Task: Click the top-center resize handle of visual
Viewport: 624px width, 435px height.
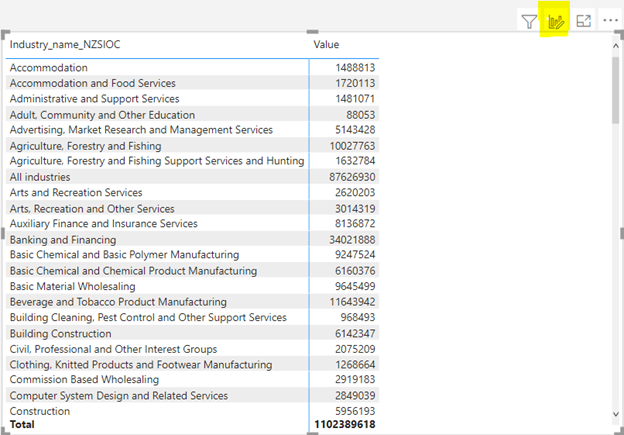Action: pos(312,32)
